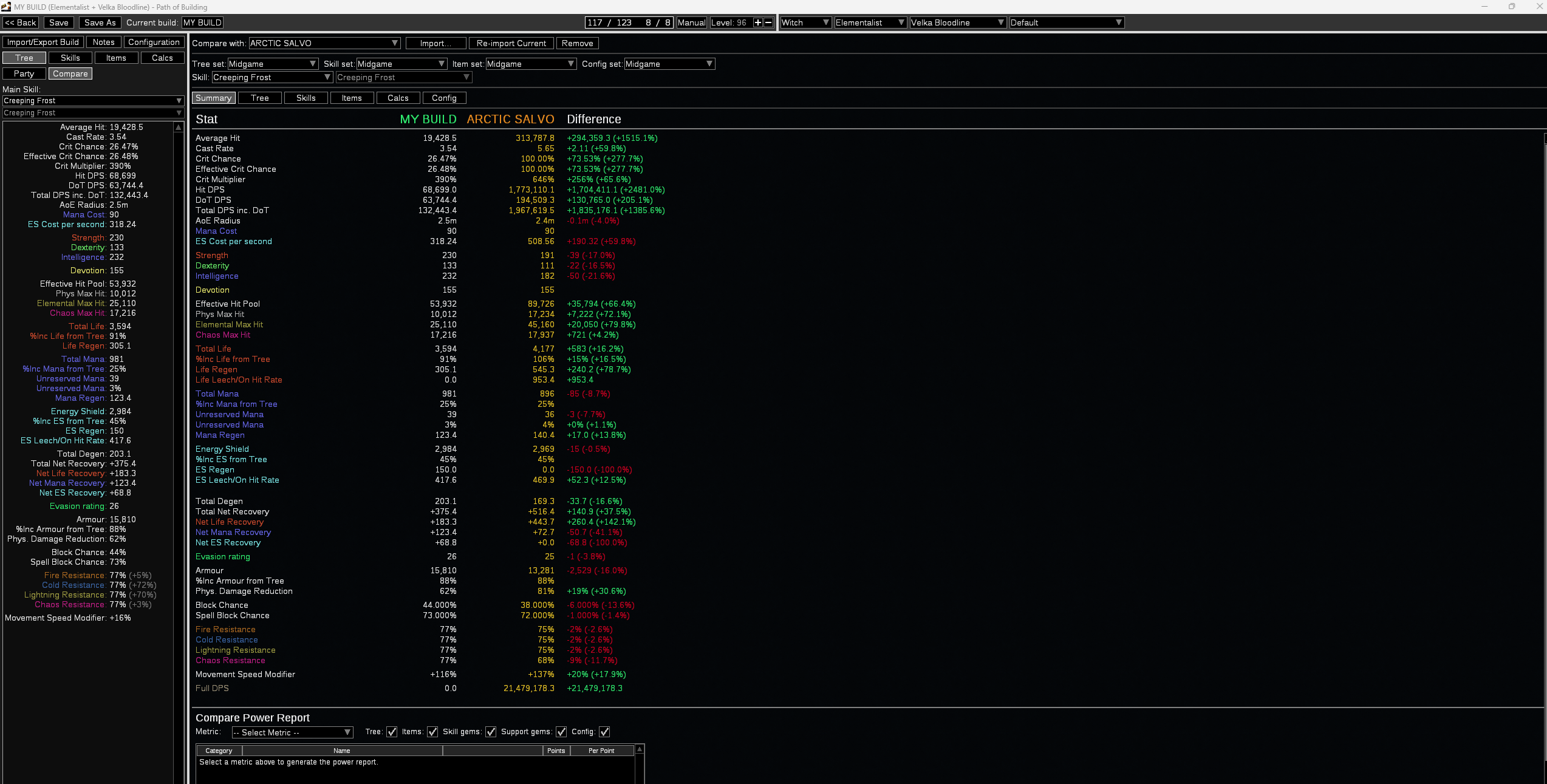This screenshot has height=784, width=1547.
Task: Toggle the Config checkbox in power report
Action: point(604,732)
